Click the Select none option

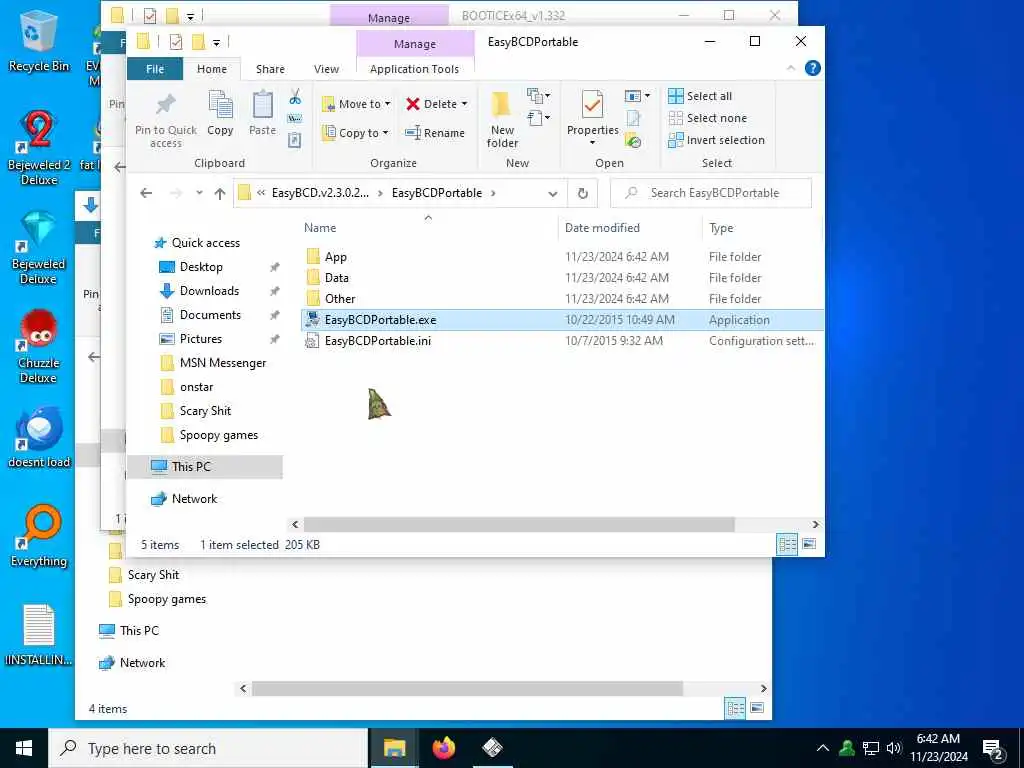(707, 118)
